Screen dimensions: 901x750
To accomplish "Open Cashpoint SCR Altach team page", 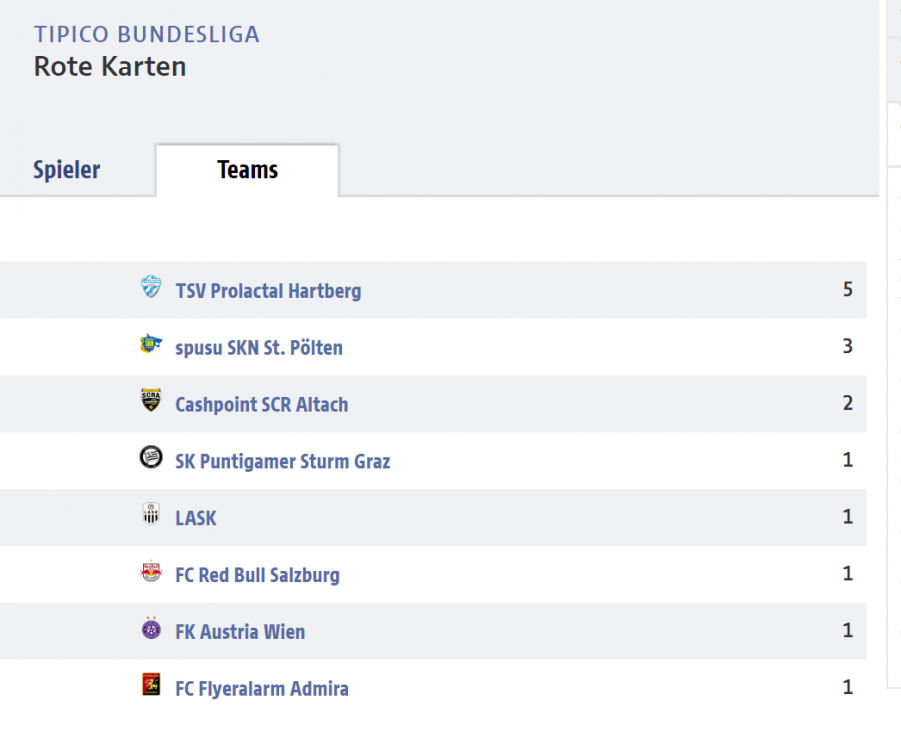I will point(262,405).
